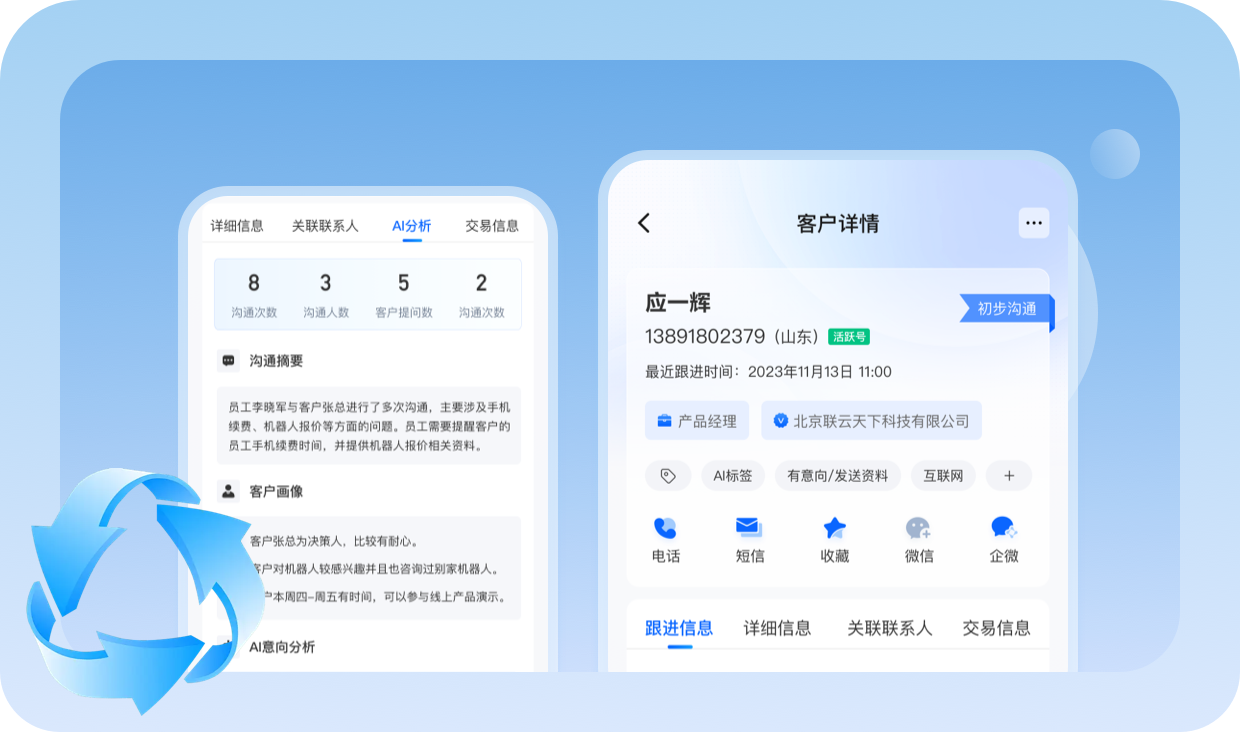Viewport: 1240px width, 732px height.
Task: Open the 关联联系人 tab on left phone
Action: click(x=325, y=226)
